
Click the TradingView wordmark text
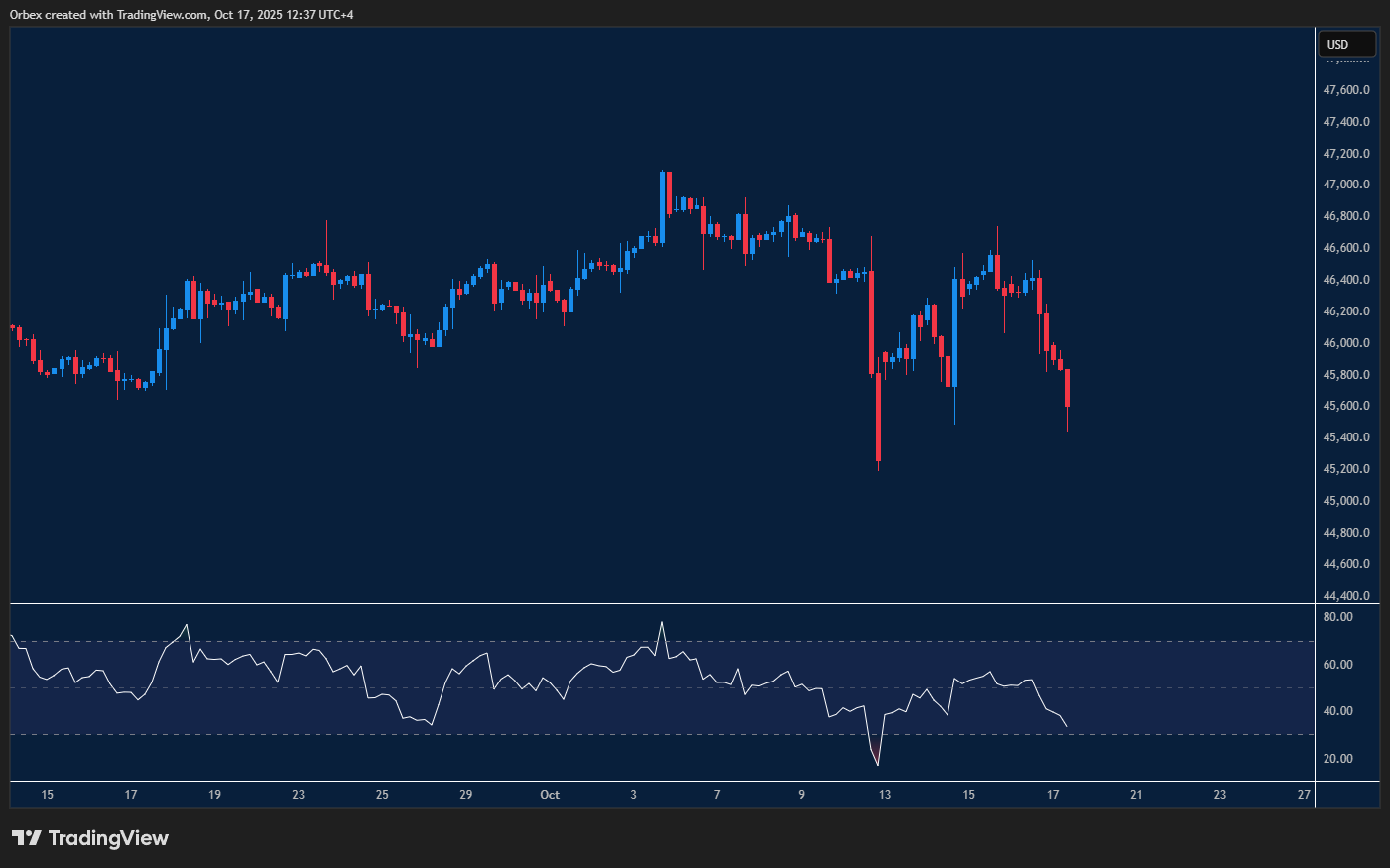point(108,838)
